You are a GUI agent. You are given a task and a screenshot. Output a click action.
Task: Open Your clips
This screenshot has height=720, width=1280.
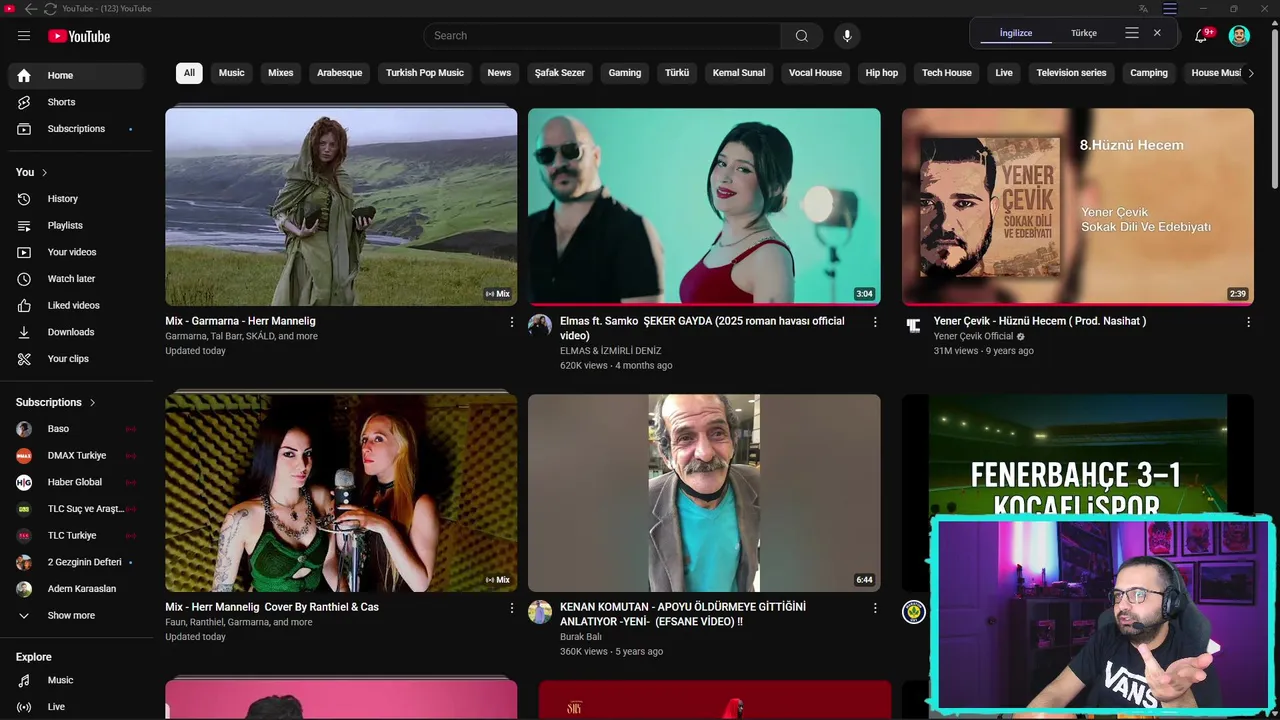tap(76, 359)
